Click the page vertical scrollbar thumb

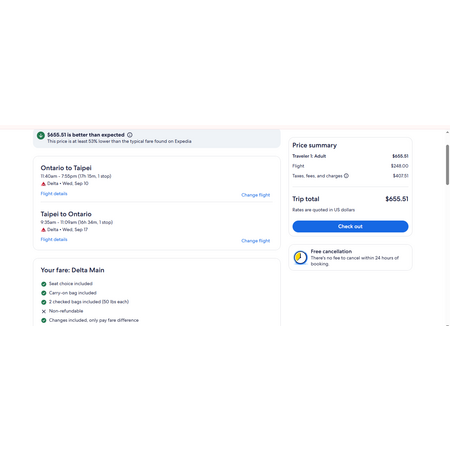[x=447, y=165]
